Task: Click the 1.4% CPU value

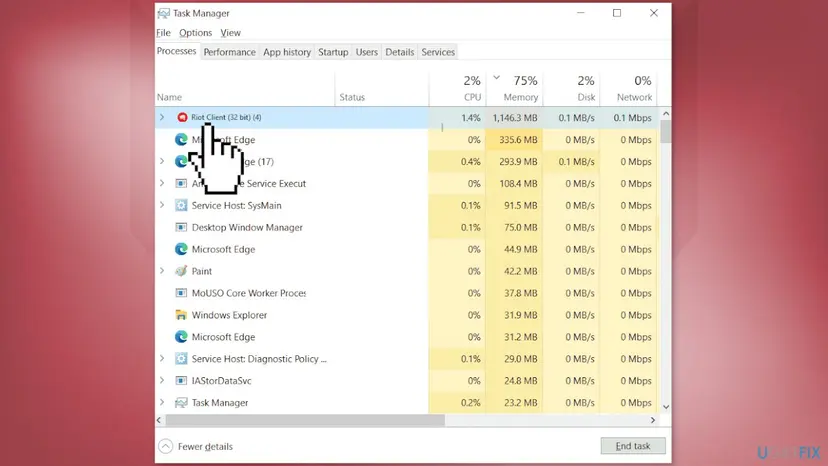Action: coord(471,118)
